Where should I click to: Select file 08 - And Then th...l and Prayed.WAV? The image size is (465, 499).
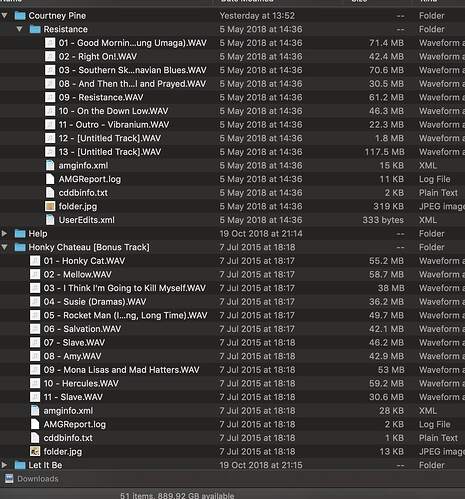click(132, 84)
